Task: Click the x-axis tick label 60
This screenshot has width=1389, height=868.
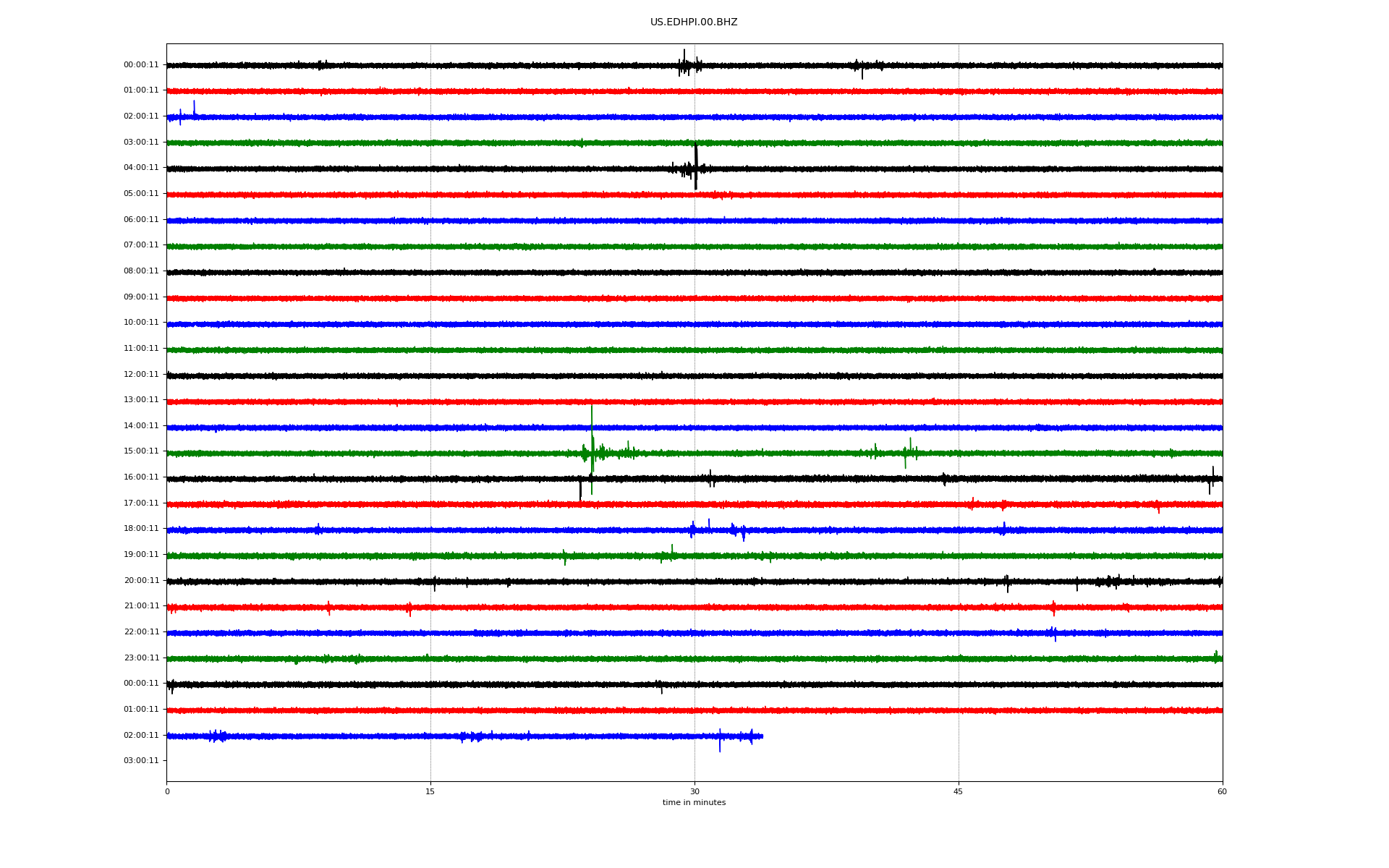Action: 1222,792
